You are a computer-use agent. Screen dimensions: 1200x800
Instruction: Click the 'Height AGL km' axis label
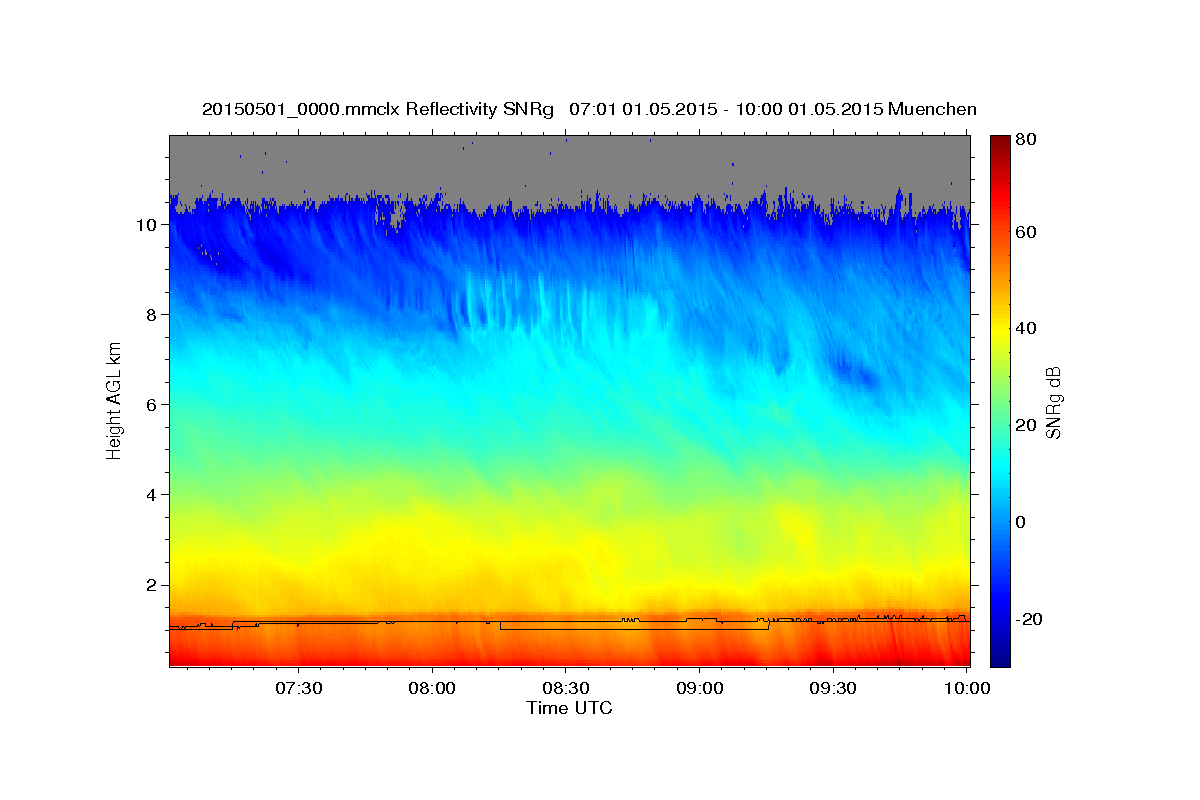[114, 399]
